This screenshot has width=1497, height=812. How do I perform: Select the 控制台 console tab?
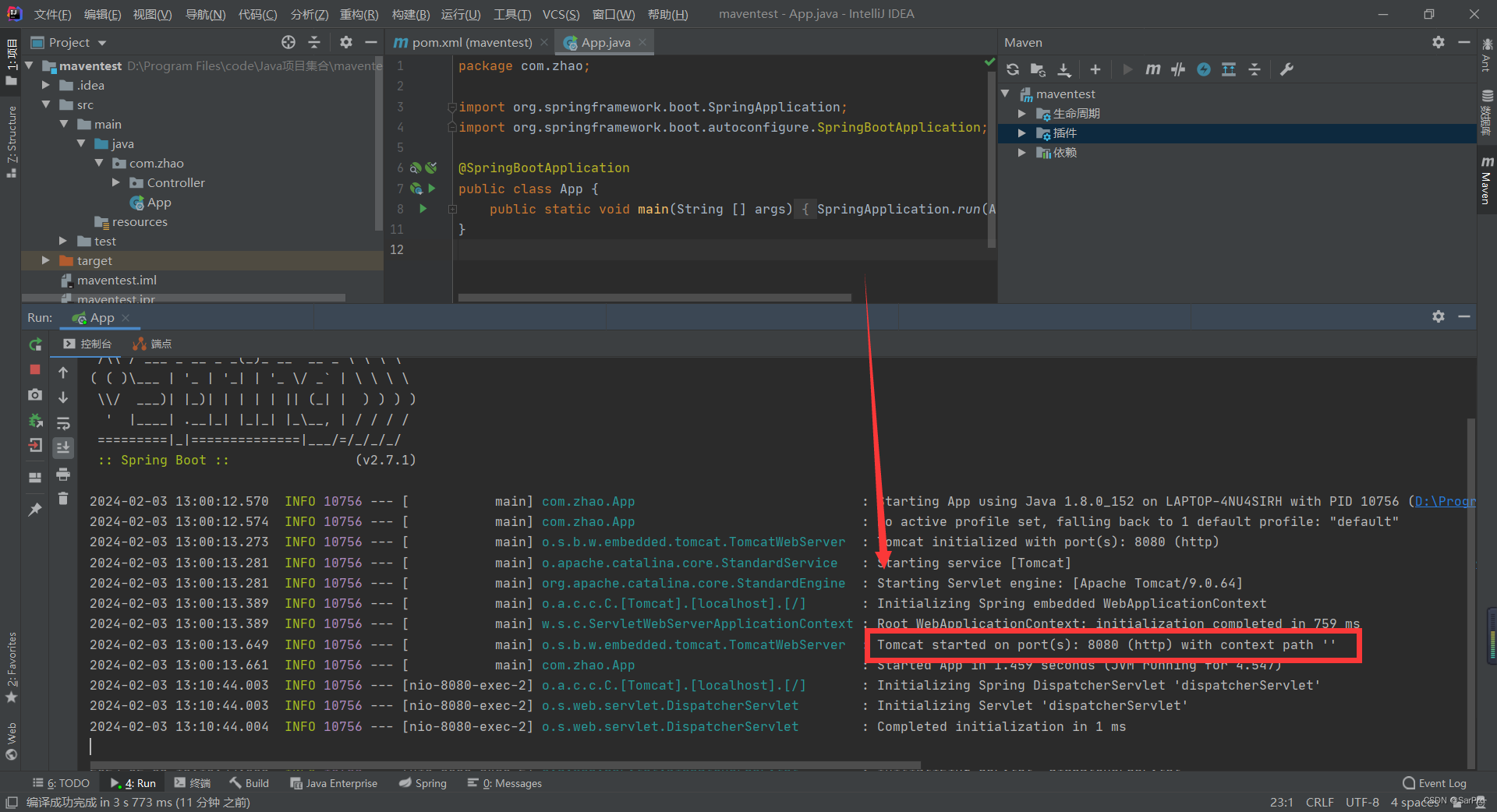click(88, 344)
